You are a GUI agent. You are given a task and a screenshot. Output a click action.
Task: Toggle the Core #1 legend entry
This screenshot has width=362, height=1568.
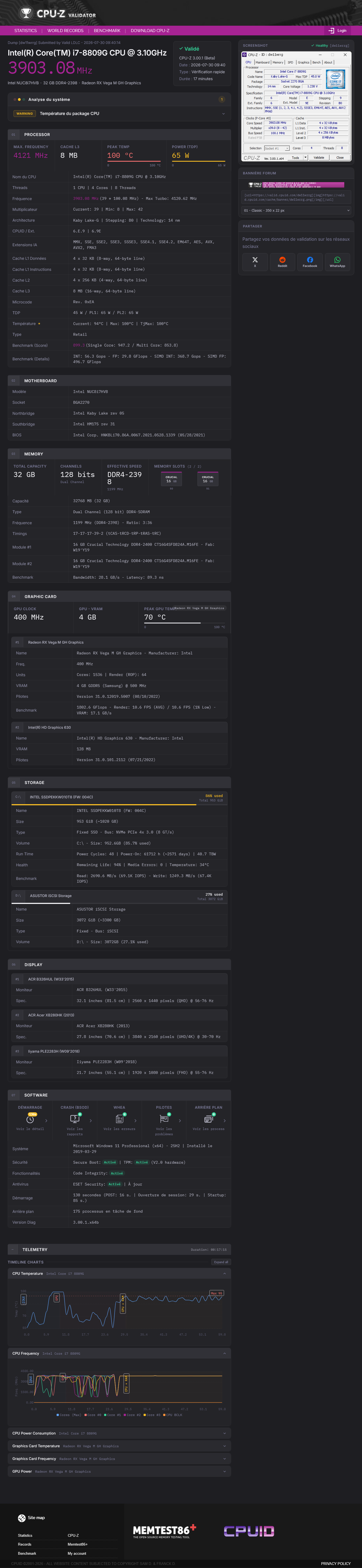pyautogui.click(x=113, y=1415)
